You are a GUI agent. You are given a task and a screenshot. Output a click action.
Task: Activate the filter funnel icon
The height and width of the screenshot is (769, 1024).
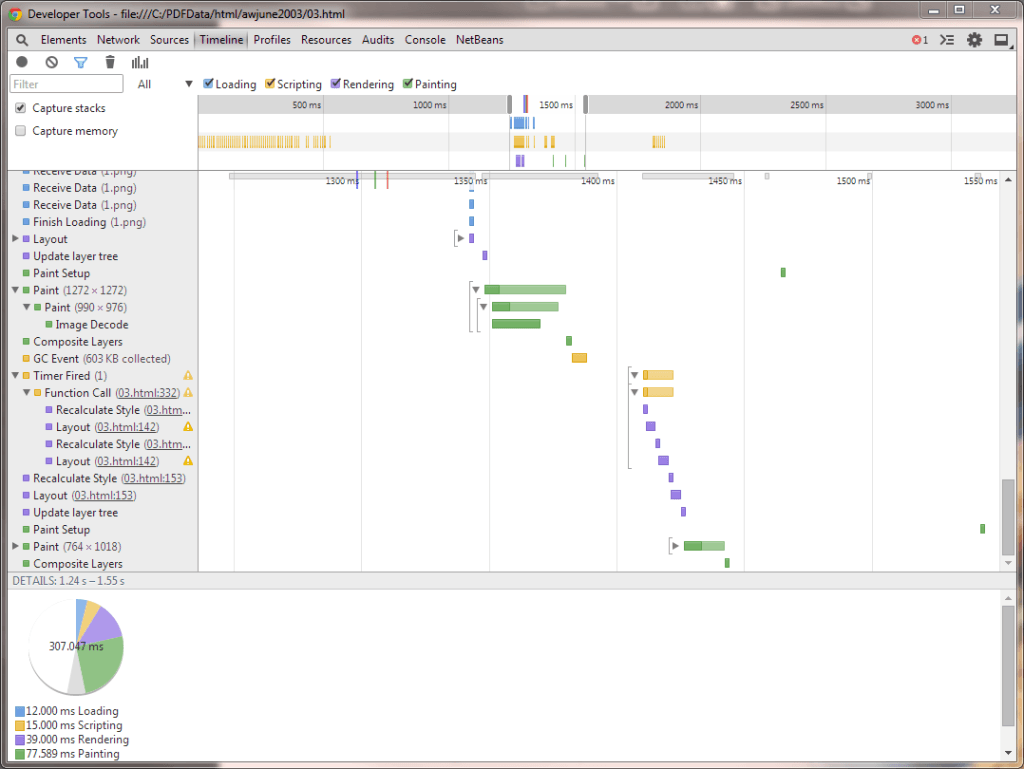(x=81, y=62)
